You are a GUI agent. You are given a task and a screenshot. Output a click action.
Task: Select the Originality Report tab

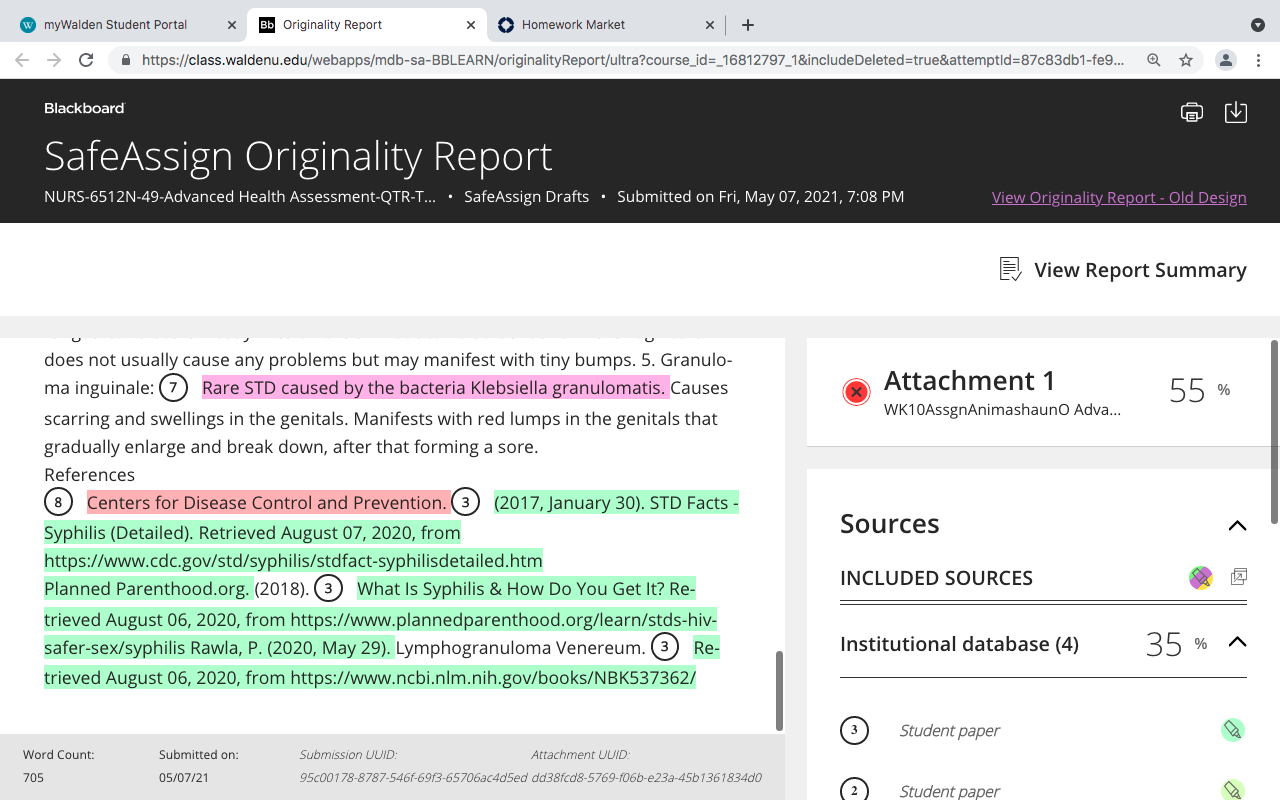click(x=366, y=25)
